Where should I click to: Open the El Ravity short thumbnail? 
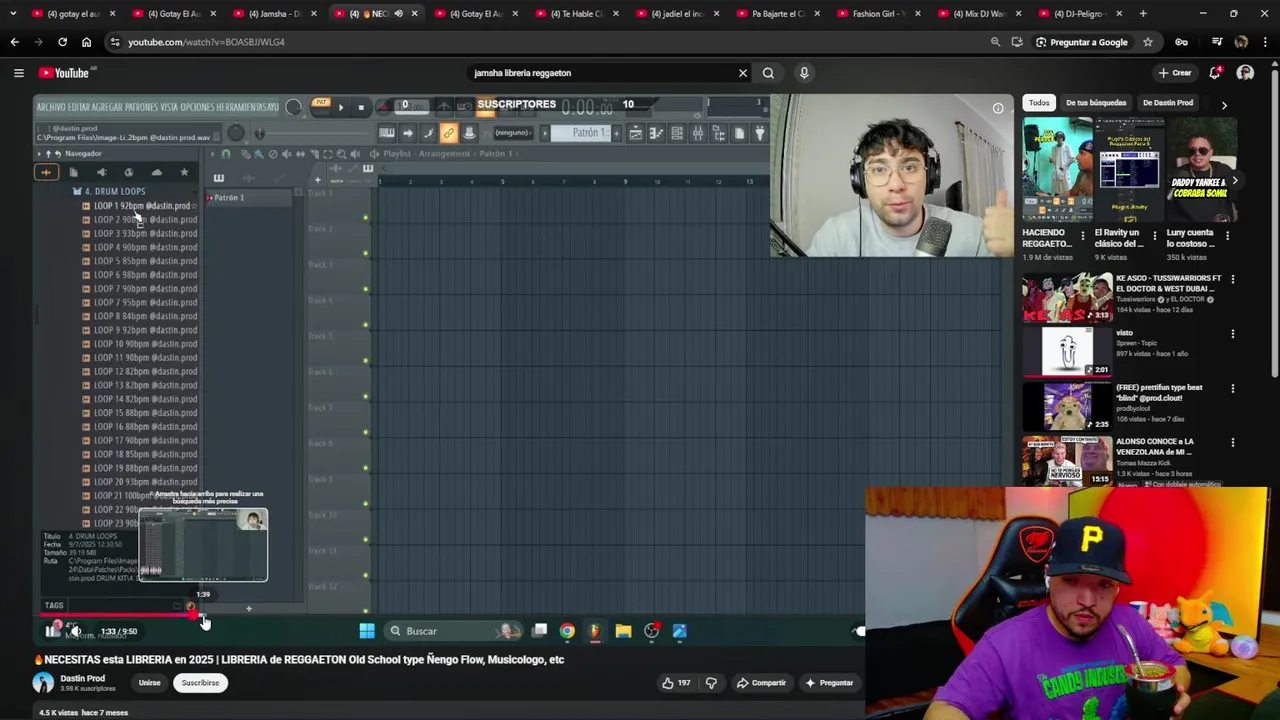pyautogui.click(x=1130, y=170)
